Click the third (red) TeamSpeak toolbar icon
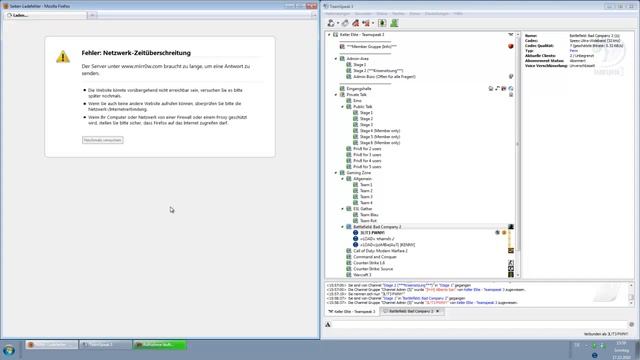The width and height of the screenshot is (640, 360). click(x=356, y=23)
